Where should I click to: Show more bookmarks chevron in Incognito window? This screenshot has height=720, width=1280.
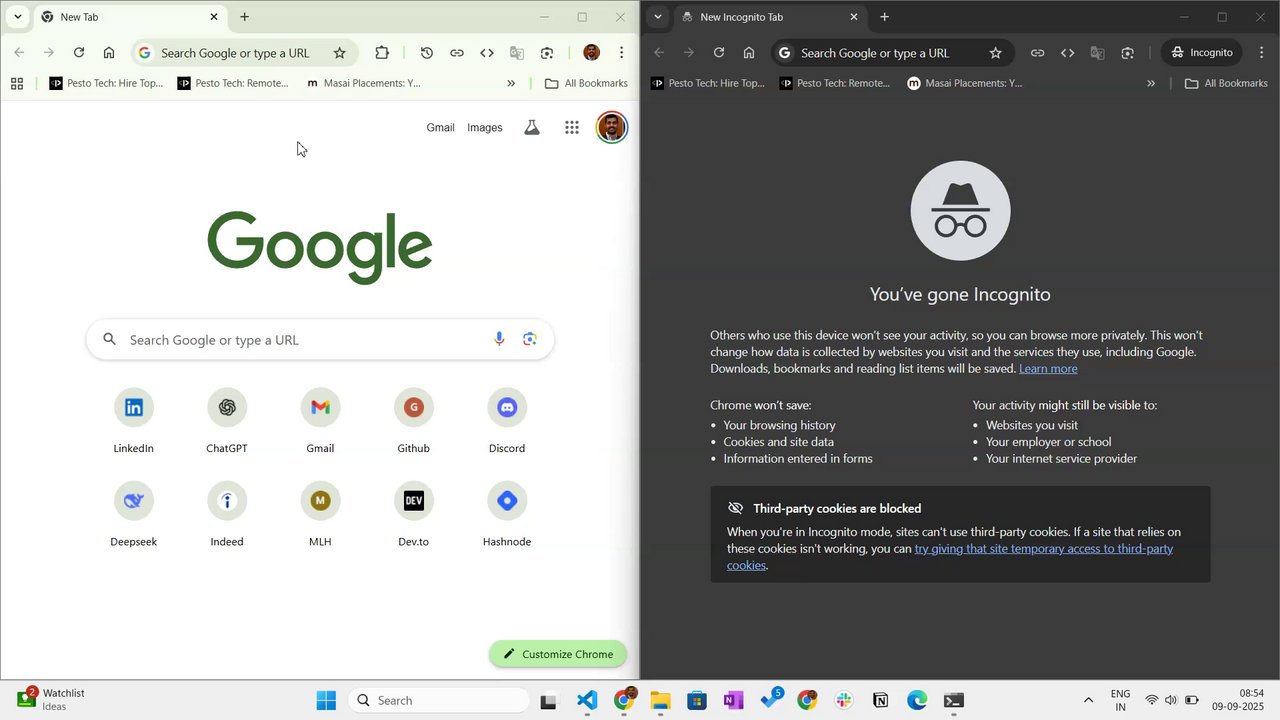tap(1151, 83)
